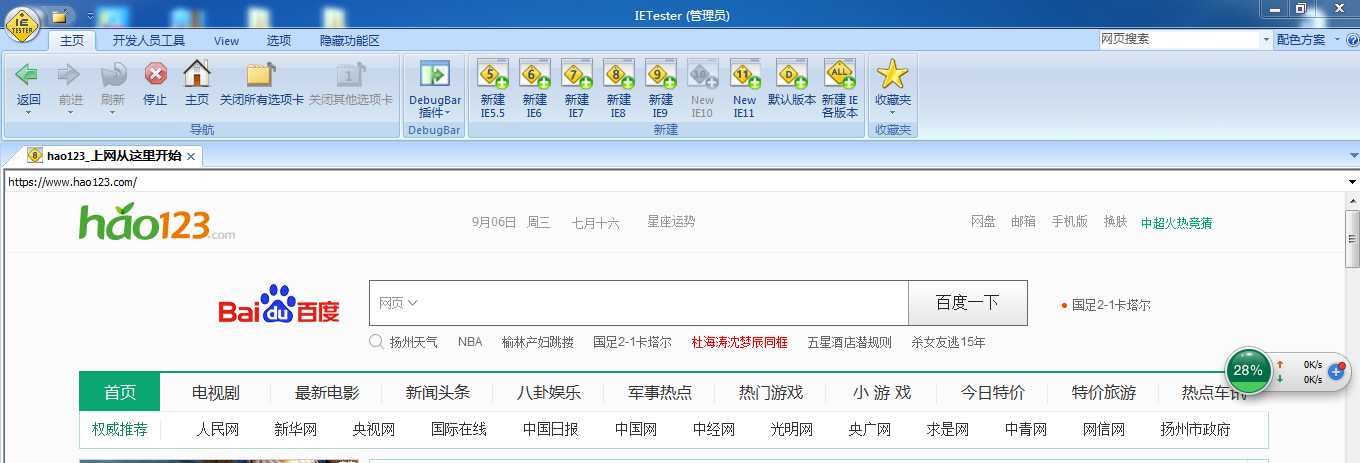This screenshot has height=463, width=1360.
Task: Go to the home page via house icon
Action: pos(197,74)
